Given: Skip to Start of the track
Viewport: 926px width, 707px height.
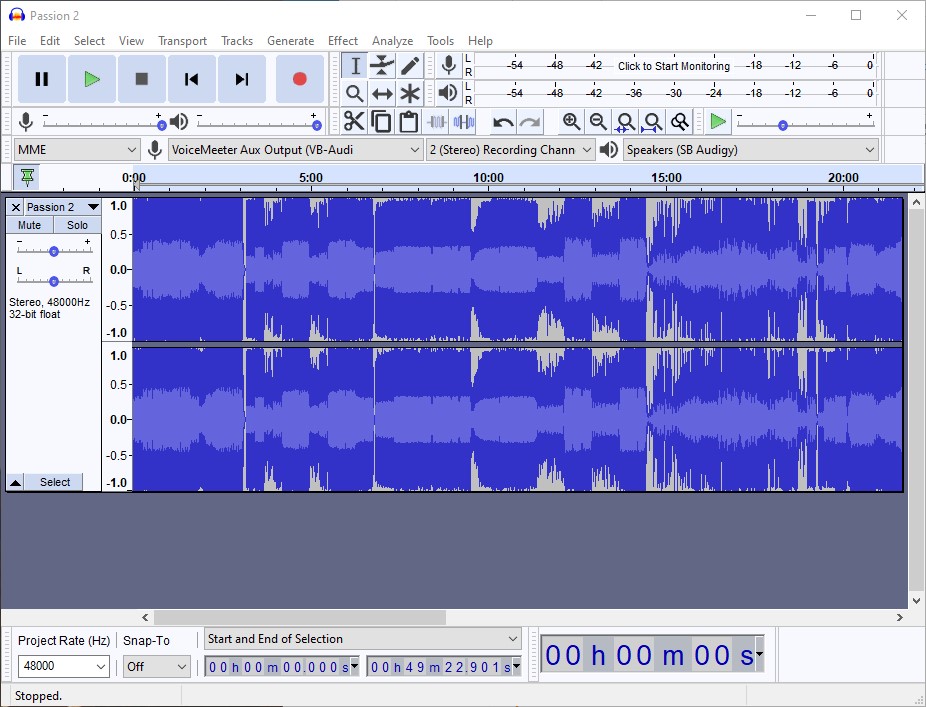Looking at the screenshot, I should (191, 79).
